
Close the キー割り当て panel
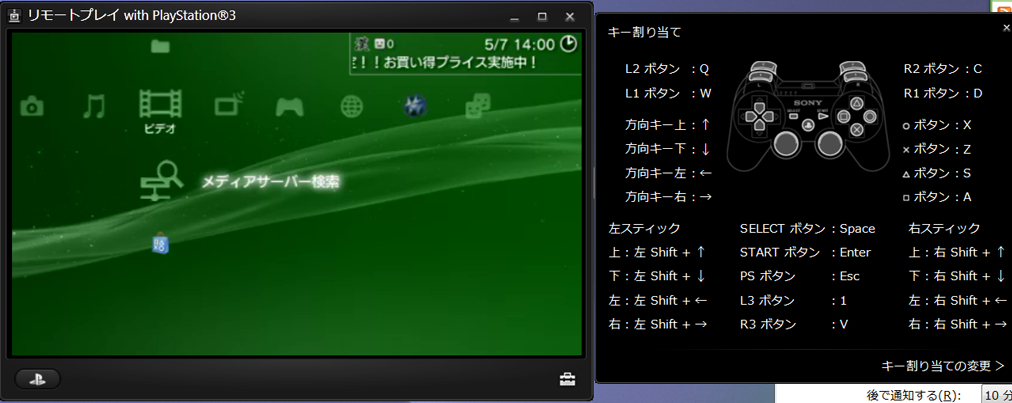coord(1007,28)
